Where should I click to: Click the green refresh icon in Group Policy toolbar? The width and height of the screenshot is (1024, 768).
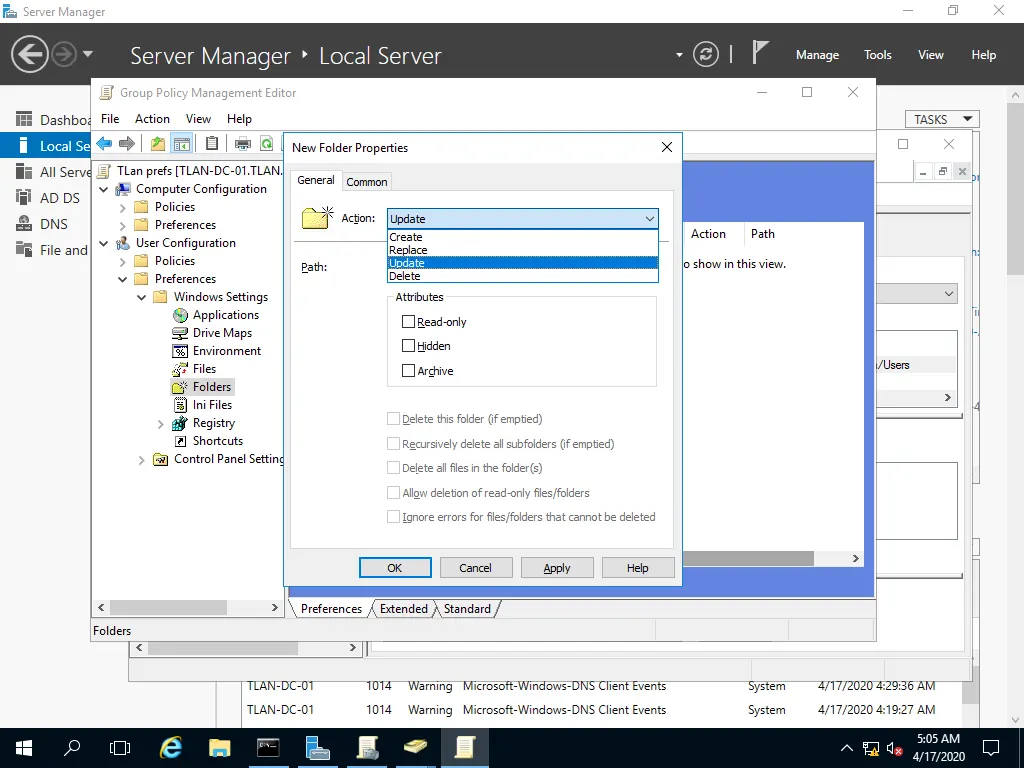(266, 143)
